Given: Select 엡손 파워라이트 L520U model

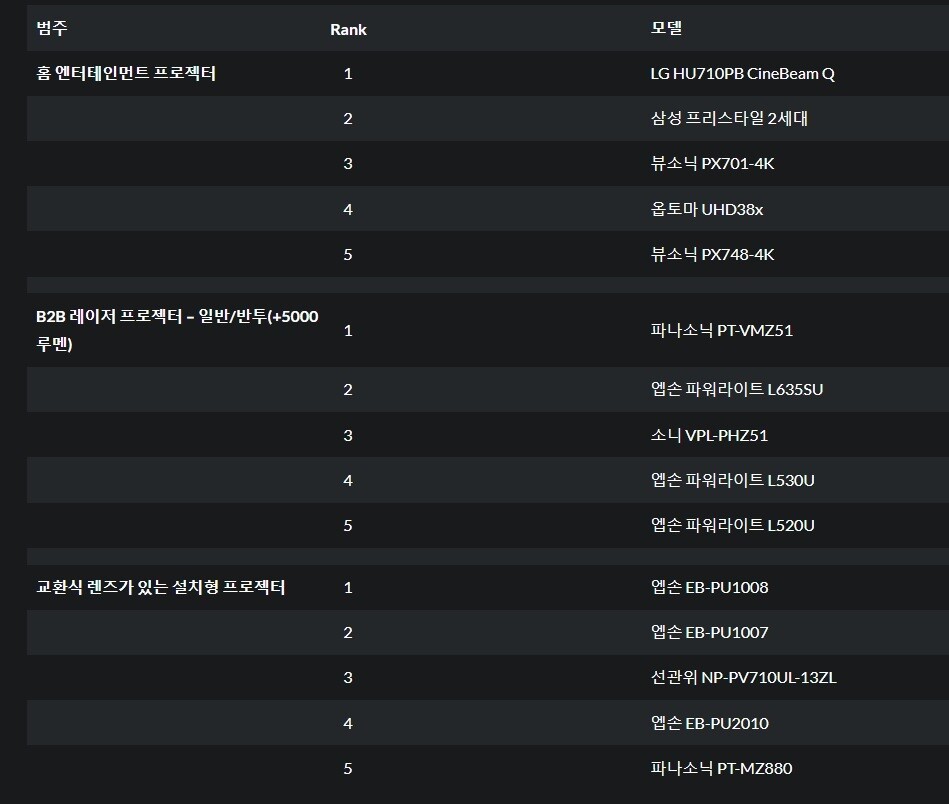Looking at the screenshot, I should click(732, 525).
